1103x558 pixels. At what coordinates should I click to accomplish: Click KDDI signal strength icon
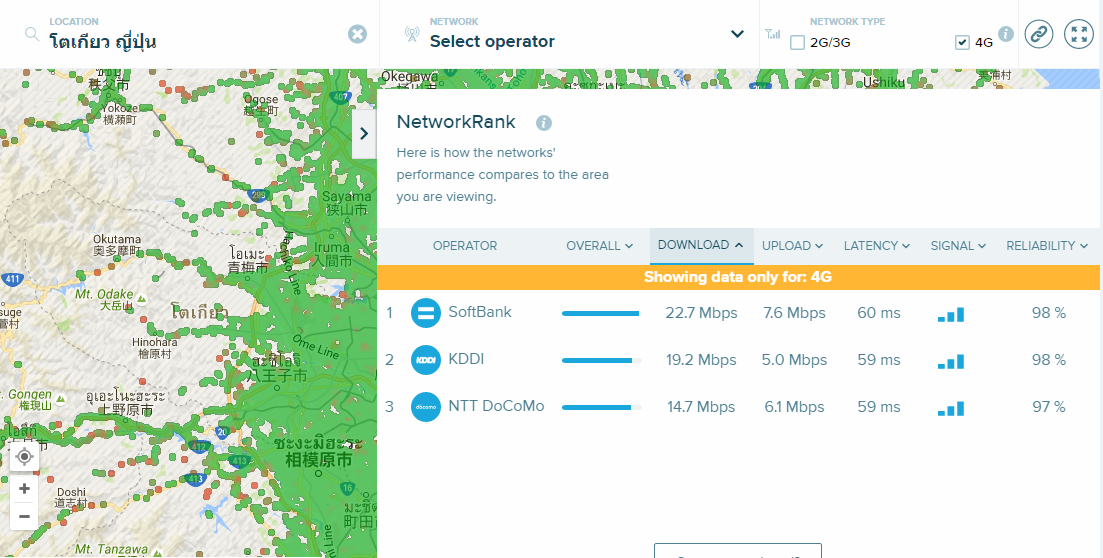(951, 362)
